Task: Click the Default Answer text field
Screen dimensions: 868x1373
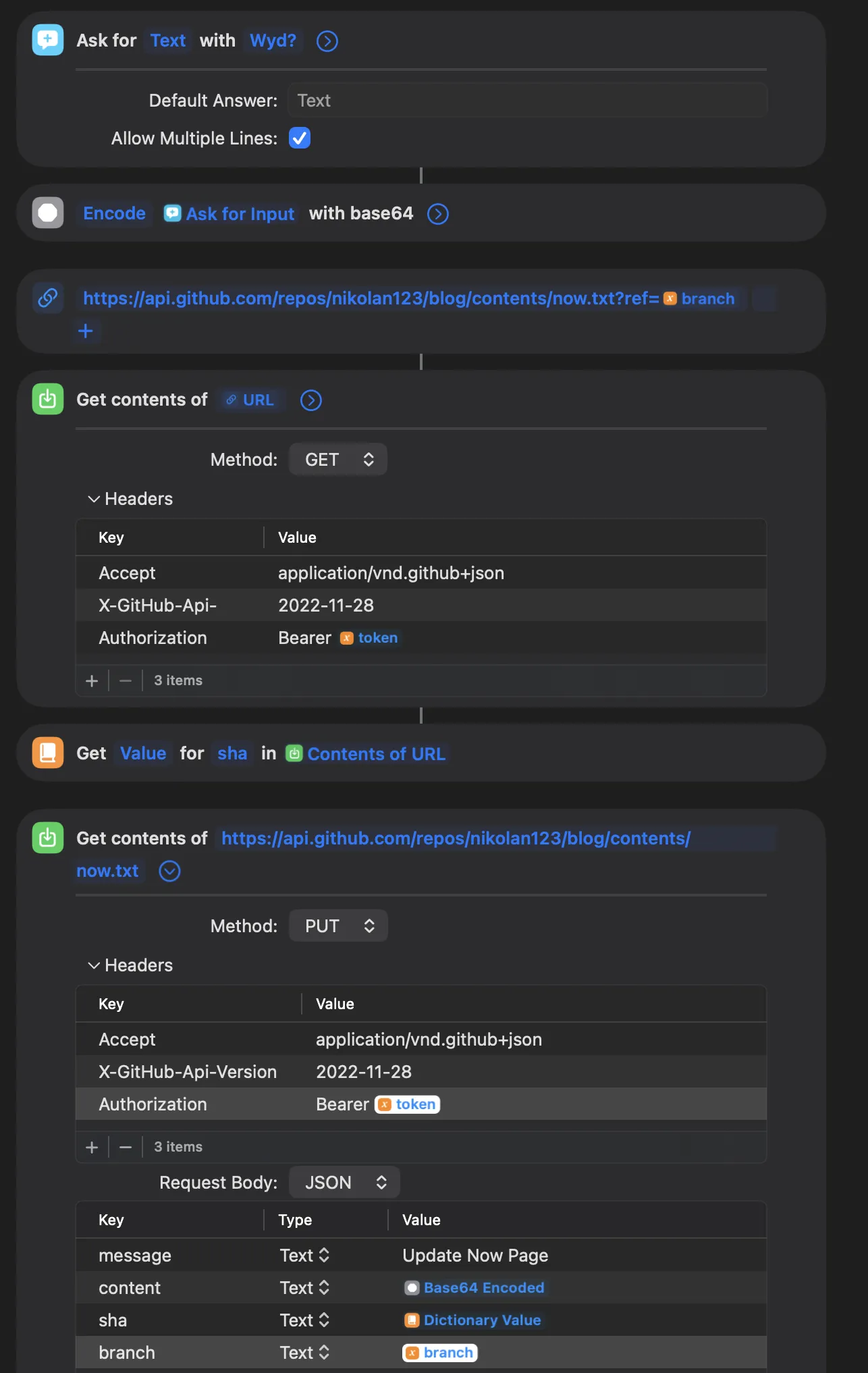Action: click(x=527, y=101)
